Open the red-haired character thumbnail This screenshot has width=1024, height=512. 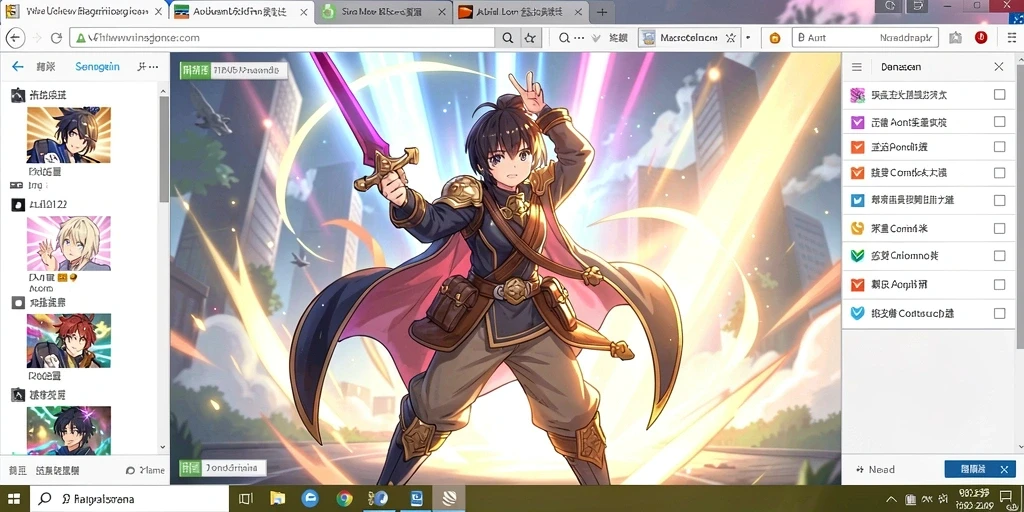coord(69,340)
